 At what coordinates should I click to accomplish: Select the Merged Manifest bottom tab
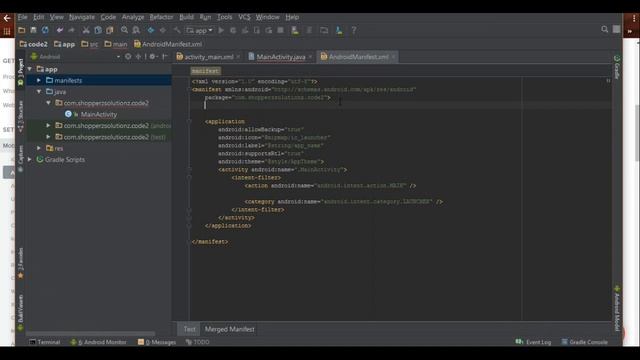click(x=229, y=329)
